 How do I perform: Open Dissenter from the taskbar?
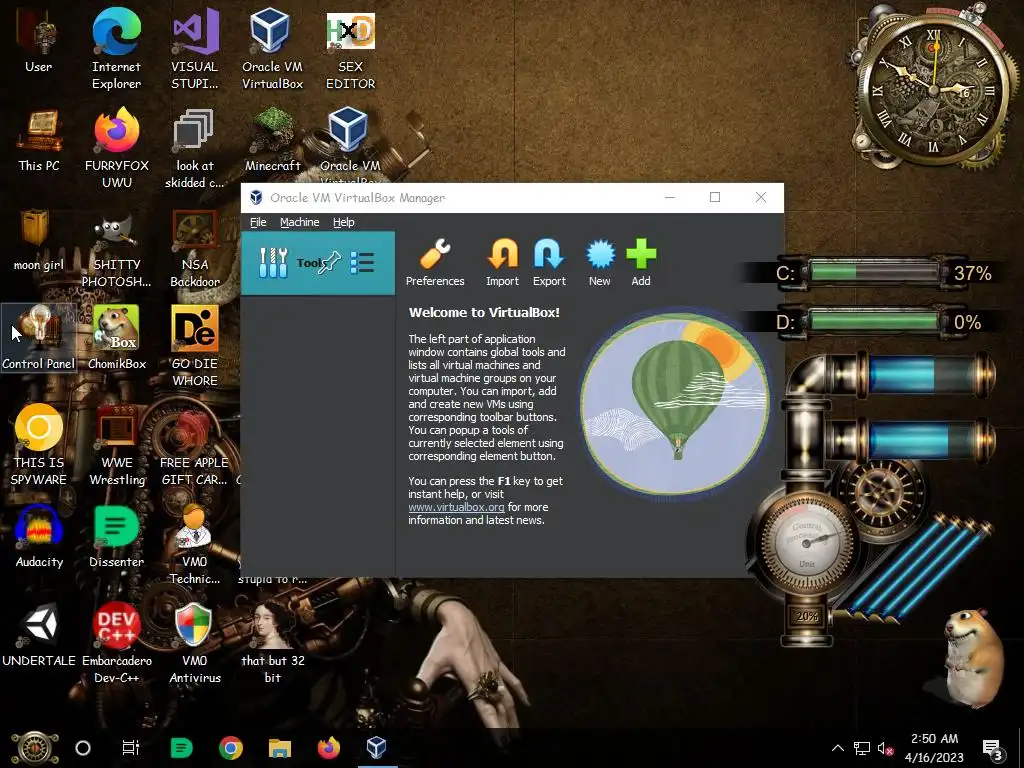(x=181, y=748)
